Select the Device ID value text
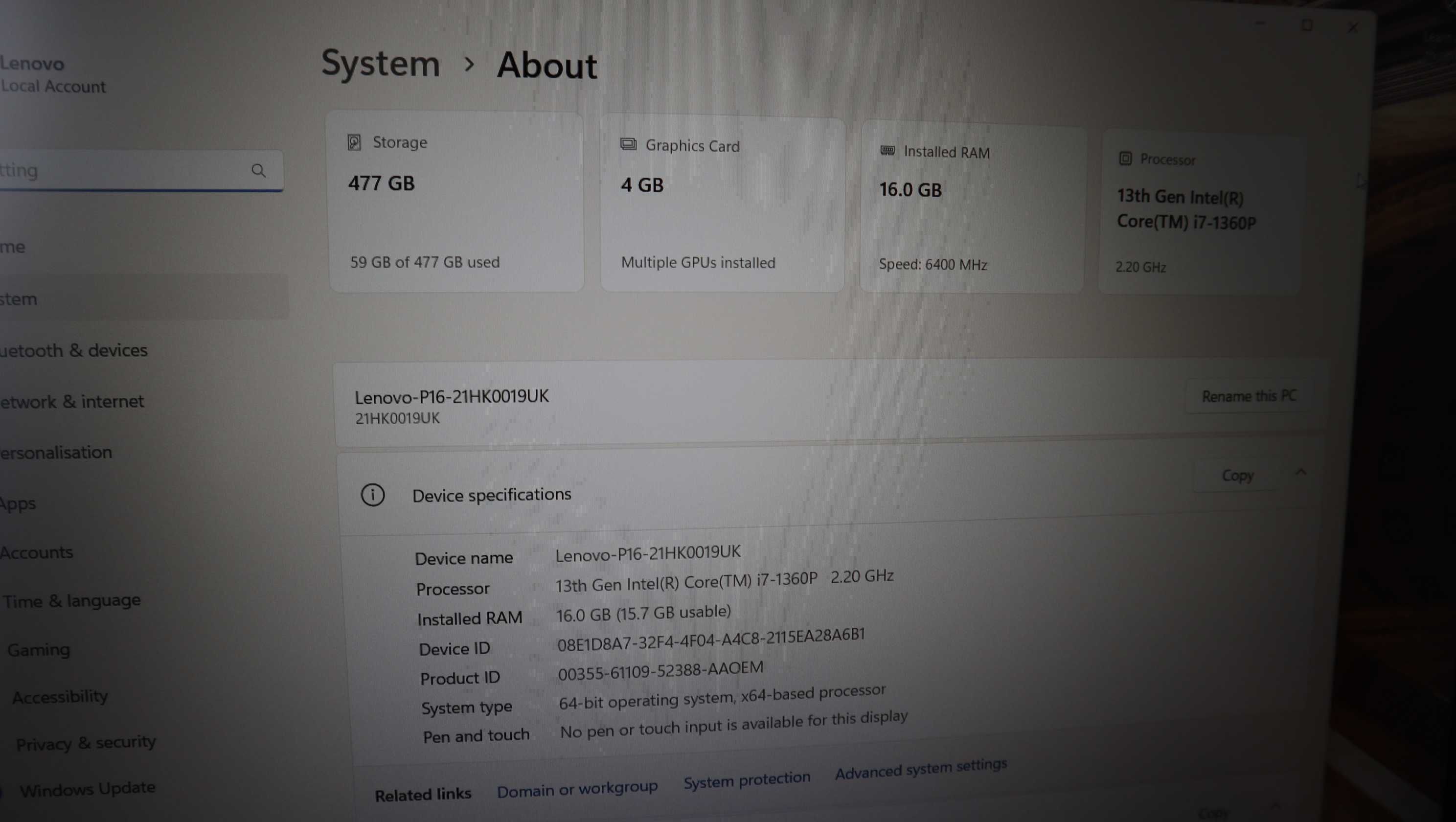Viewport: 1456px width, 822px height. [711, 639]
